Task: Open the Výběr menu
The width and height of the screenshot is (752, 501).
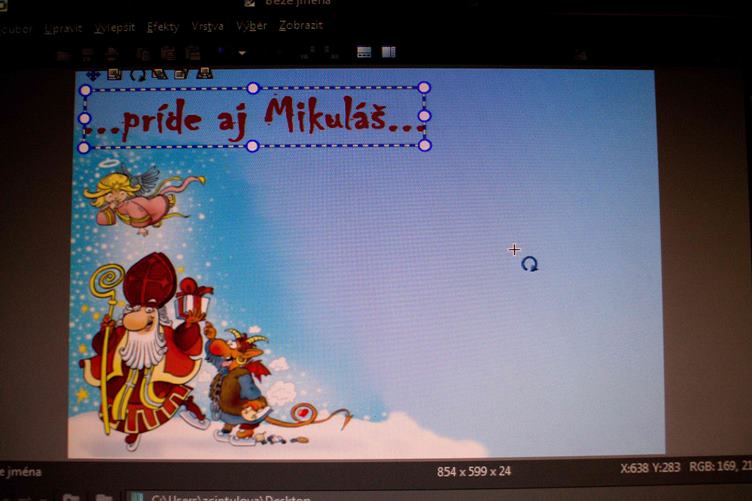Action: pyautogui.click(x=251, y=26)
